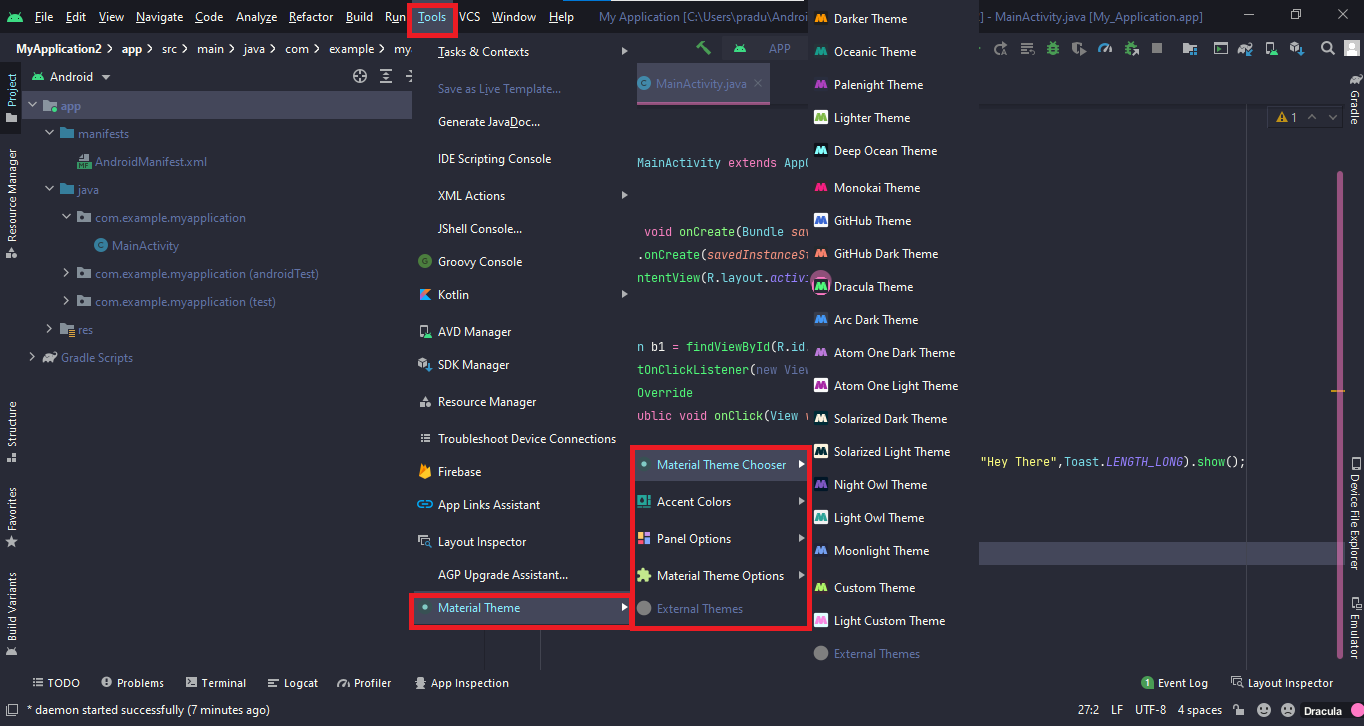Click the Stop square toolbar icon
This screenshot has width=1364, height=726.
click(x=1157, y=48)
